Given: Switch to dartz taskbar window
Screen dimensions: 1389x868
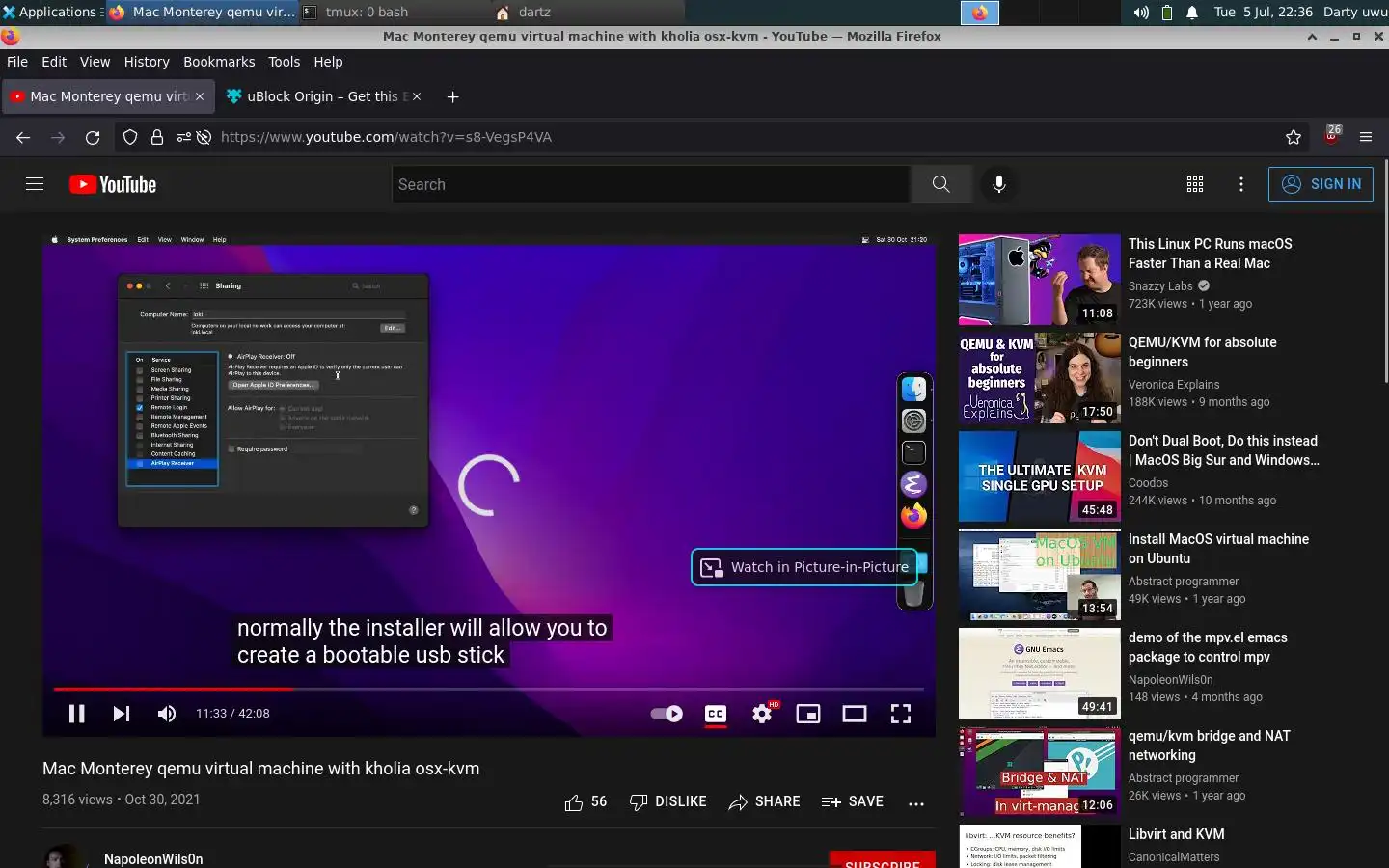Looking at the screenshot, I should pos(586,12).
